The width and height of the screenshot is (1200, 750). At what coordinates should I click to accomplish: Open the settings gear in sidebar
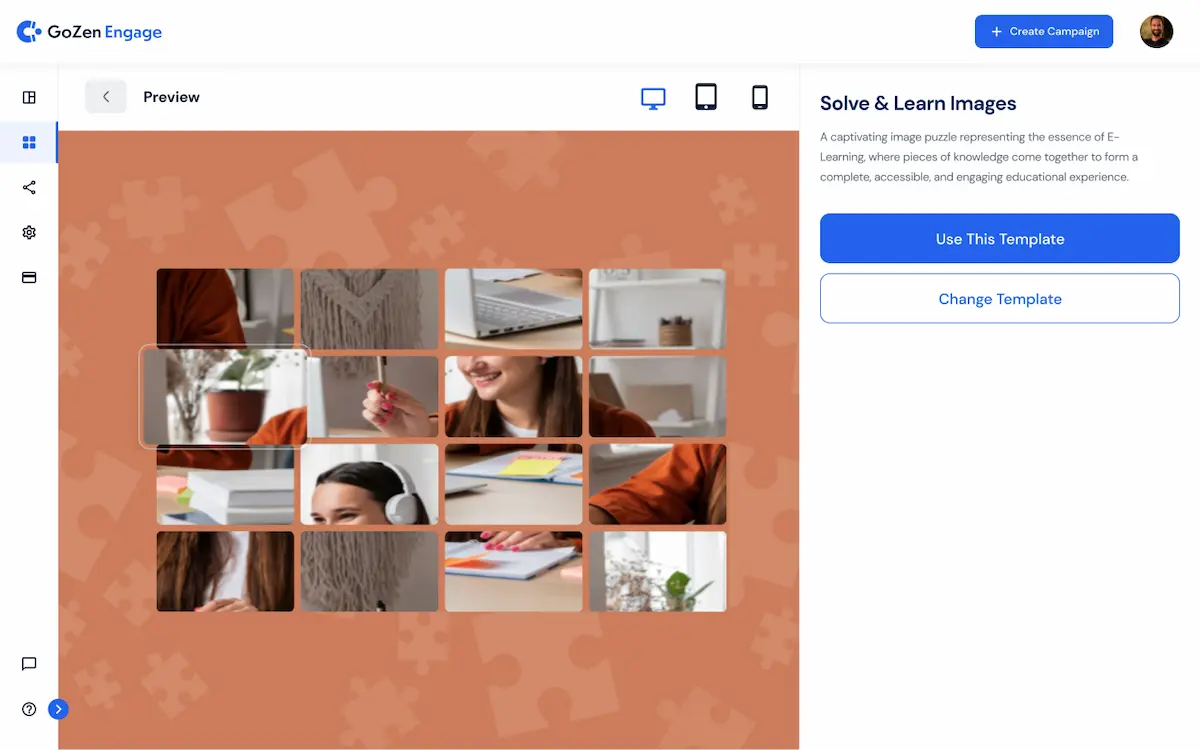click(x=29, y=233)
